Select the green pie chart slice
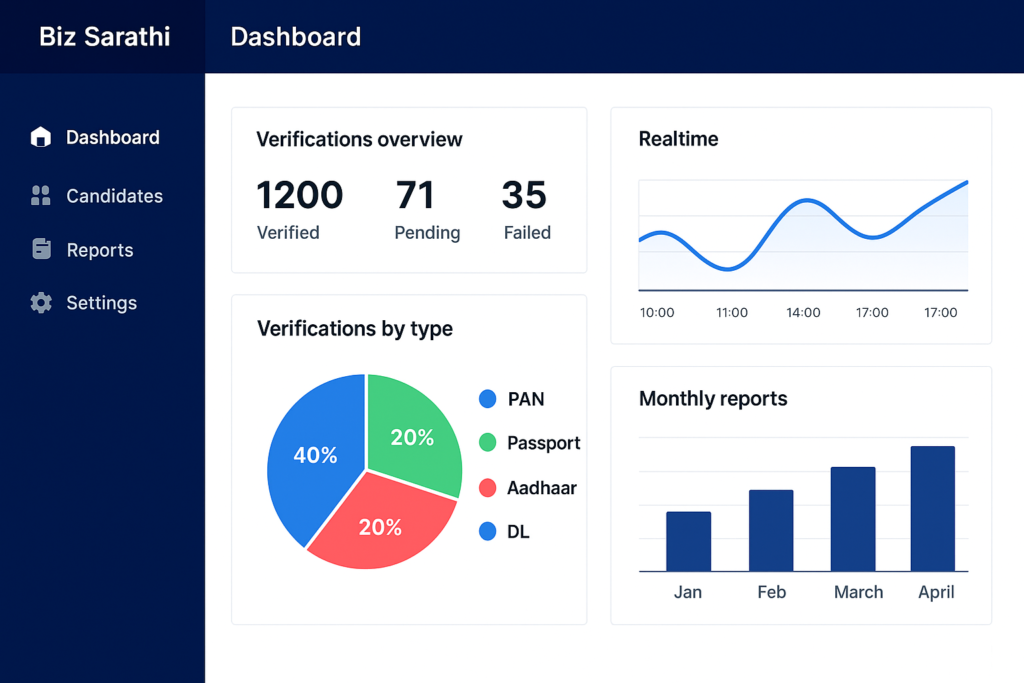The height and width of the screenshot is (683, 1024). click(x=410, y=430)
